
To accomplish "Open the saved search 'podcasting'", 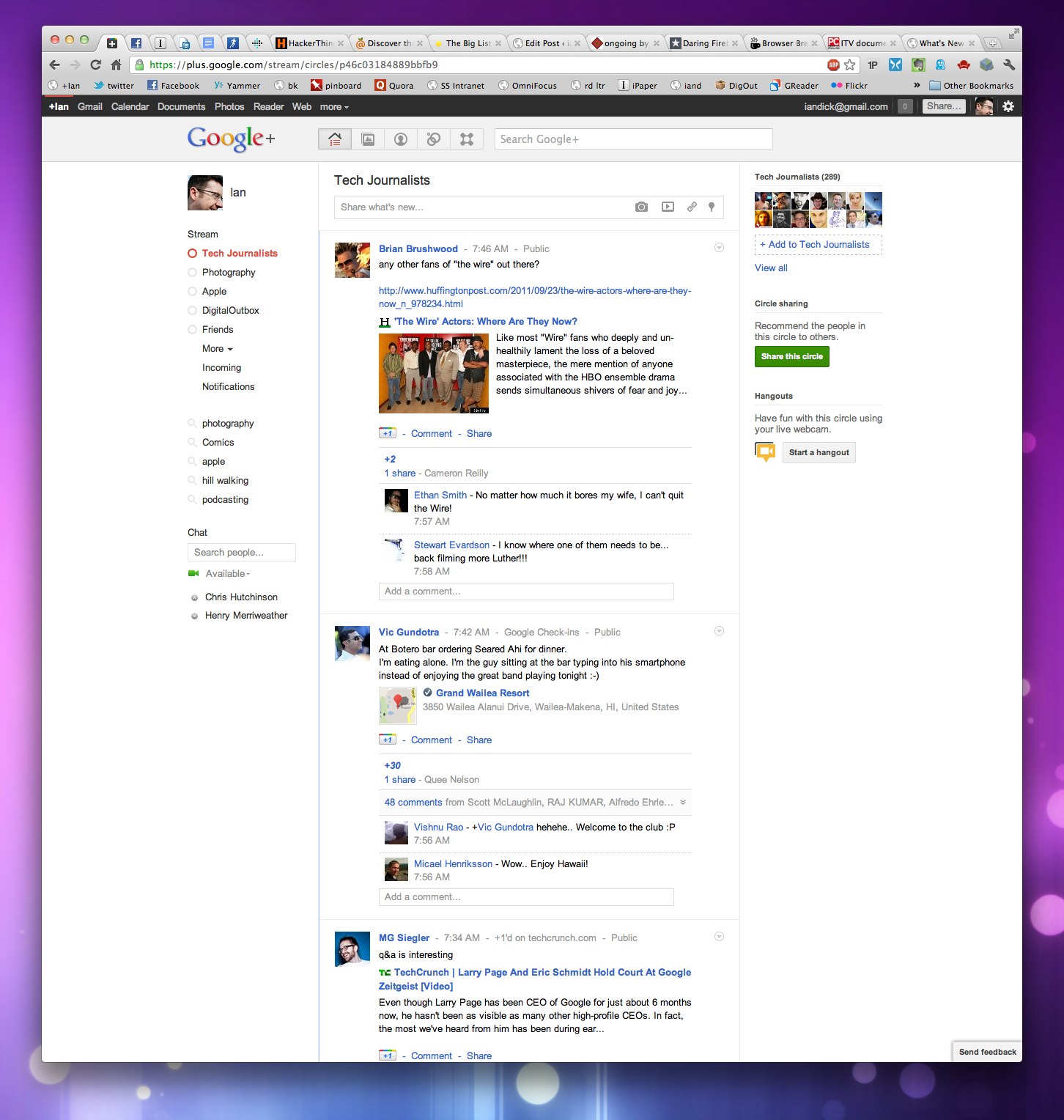I will click(x=225, y=500).
